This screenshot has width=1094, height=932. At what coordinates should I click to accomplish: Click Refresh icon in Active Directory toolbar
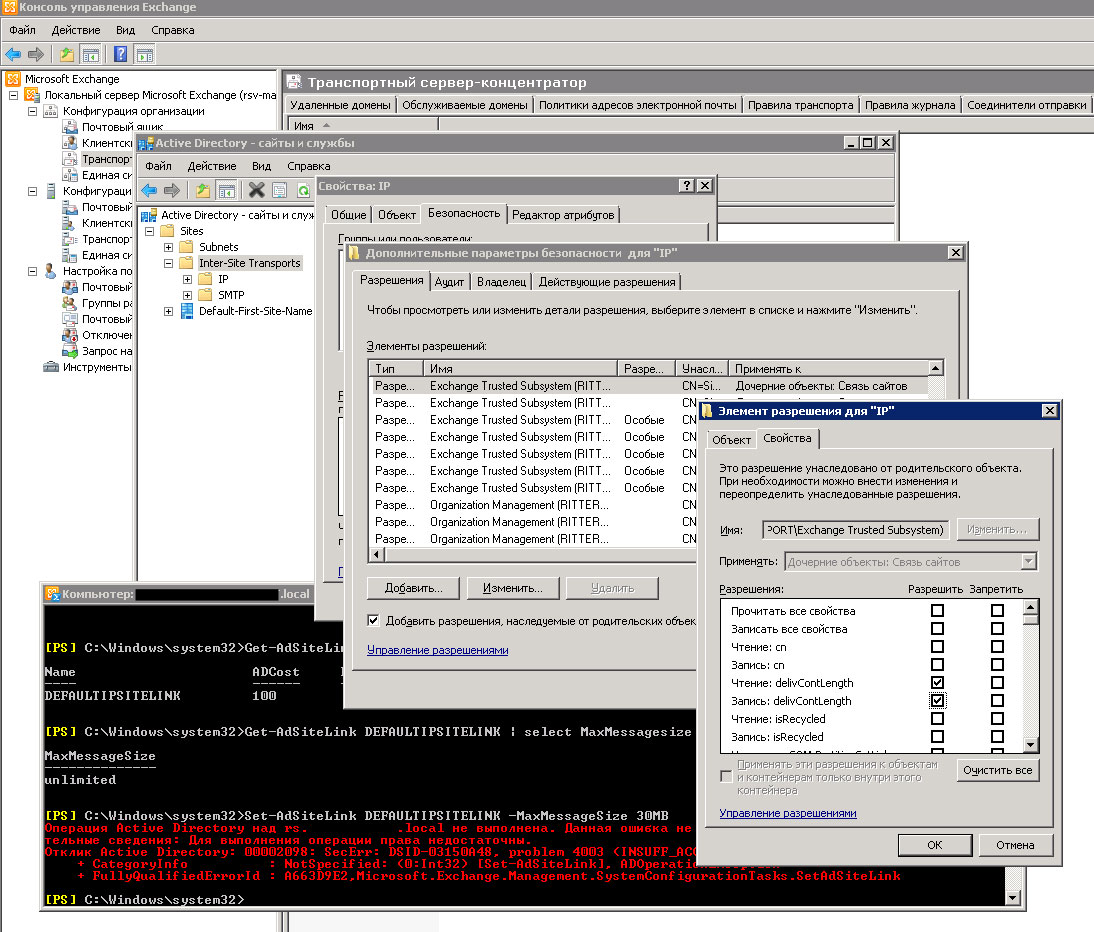(x=304, y=190)
